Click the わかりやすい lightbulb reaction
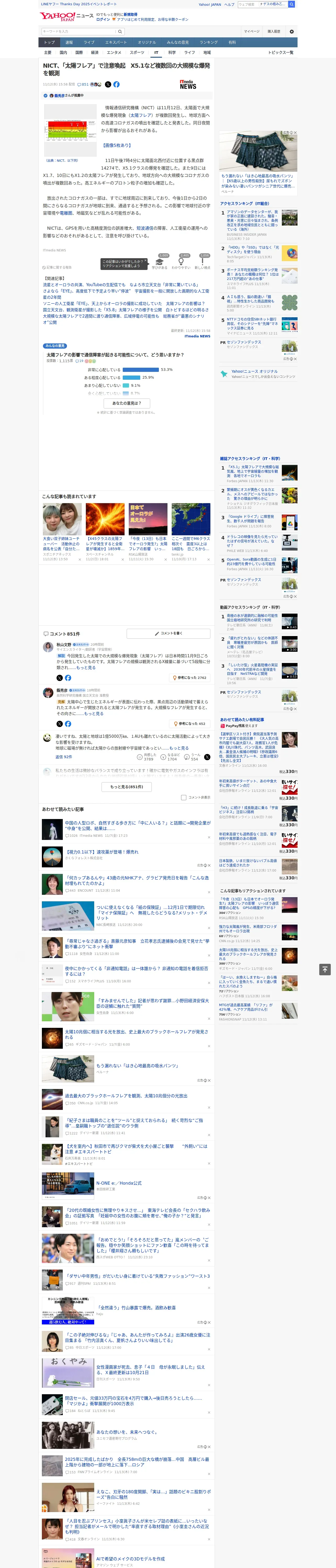 coord(181,262)
